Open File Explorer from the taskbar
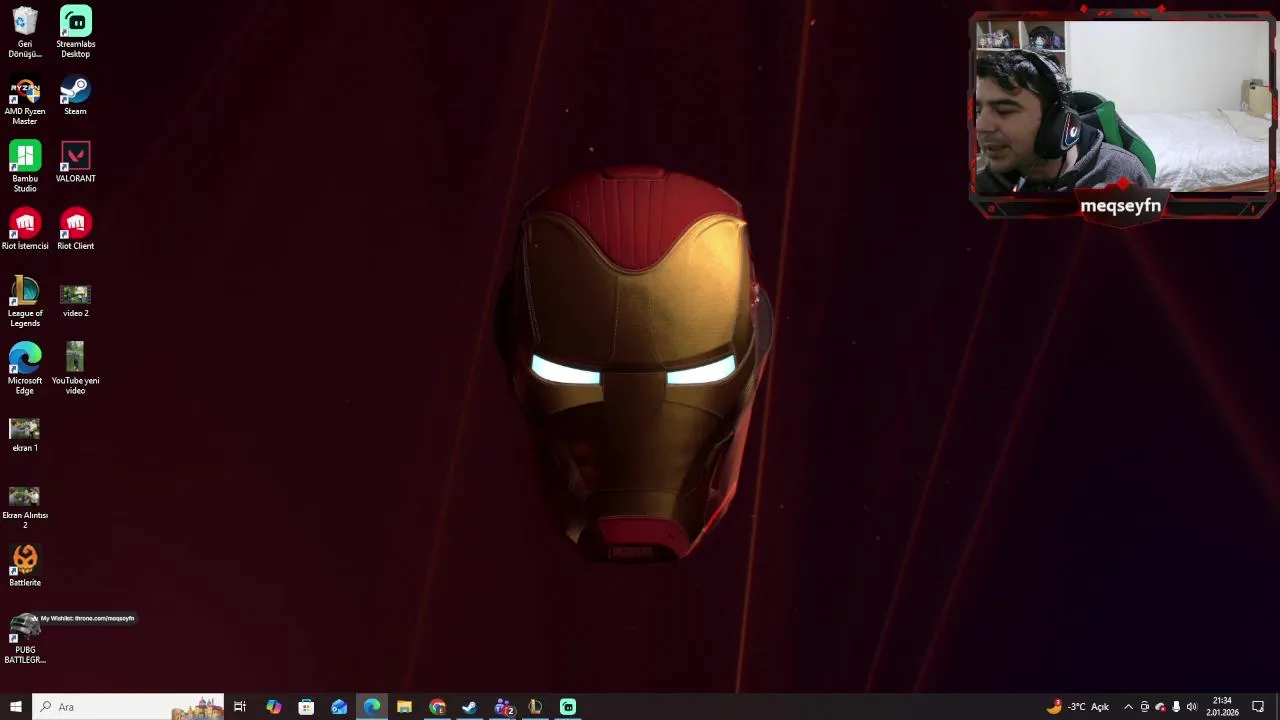The height and width of the screenshot is (720, 1280). click(x=404, y=707)
